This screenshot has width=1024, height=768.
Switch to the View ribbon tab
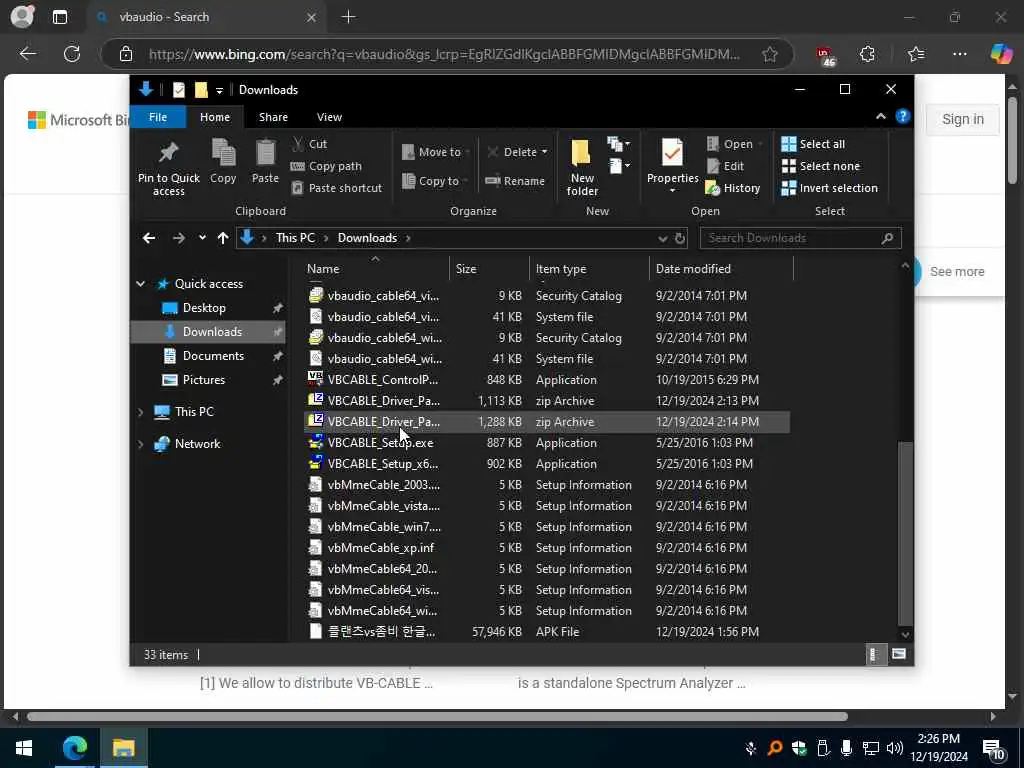(329, 117)
